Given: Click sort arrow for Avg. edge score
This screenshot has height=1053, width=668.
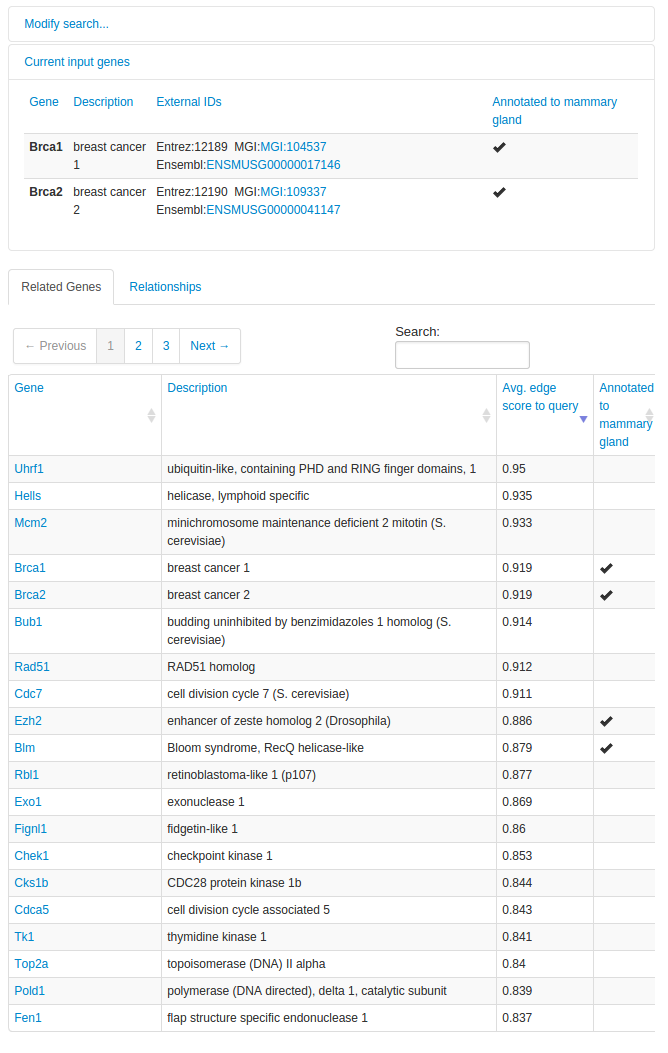Looking at the screenshot, I should pyautogui.click(x=583, y=419).
